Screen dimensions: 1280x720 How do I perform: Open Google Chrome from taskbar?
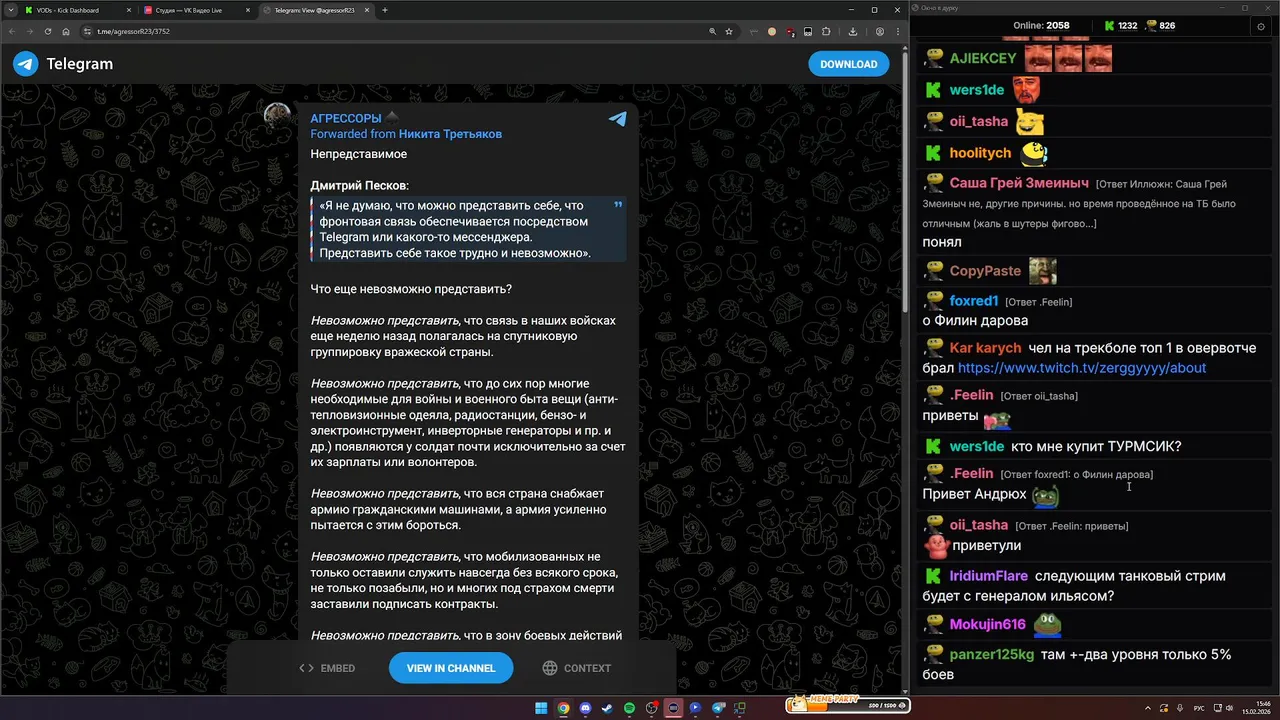(563, 708)
